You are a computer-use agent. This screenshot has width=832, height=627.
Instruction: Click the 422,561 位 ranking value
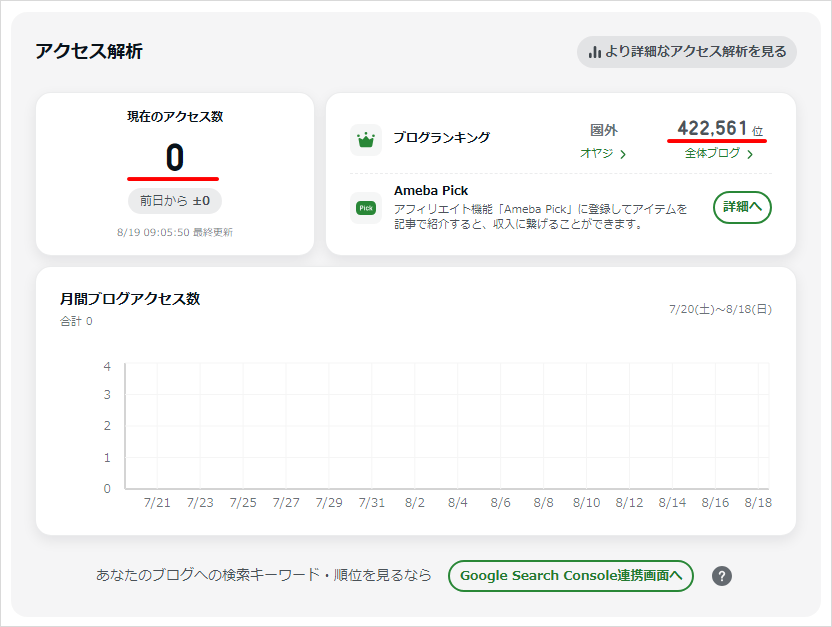pyautogui.click(x=720, y=128)
